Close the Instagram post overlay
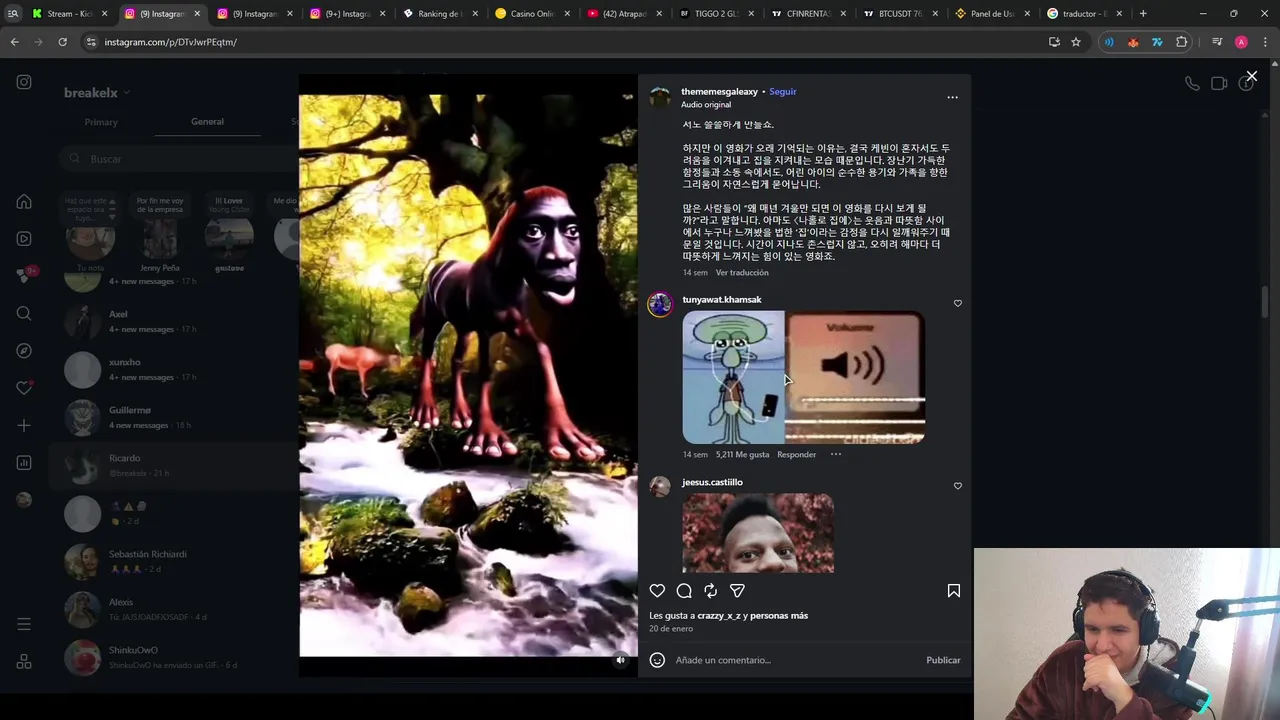 click(1251, 76)
